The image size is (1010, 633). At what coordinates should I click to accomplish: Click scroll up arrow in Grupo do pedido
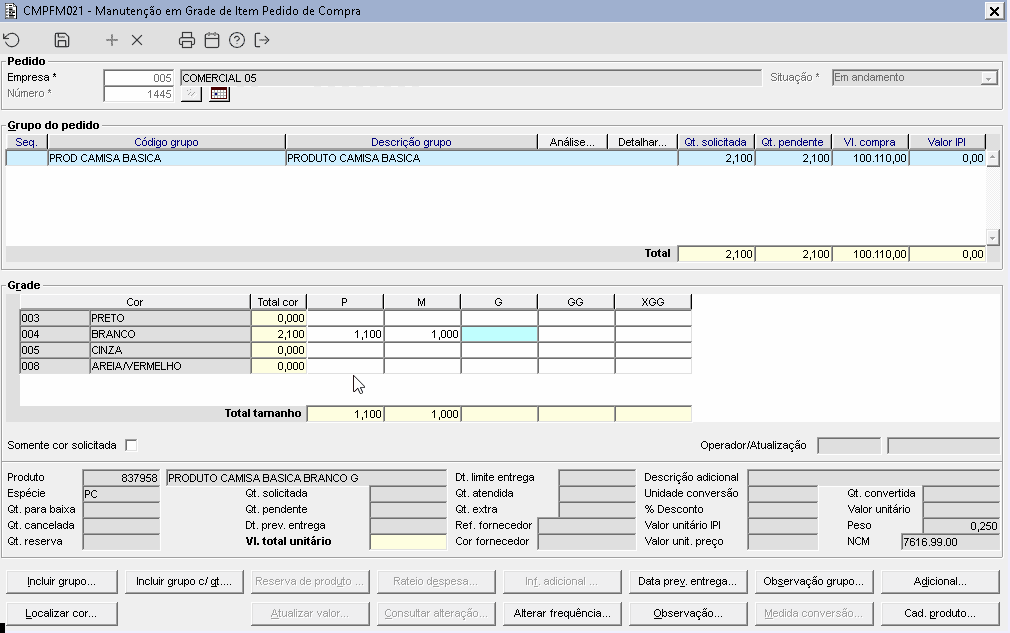993,157
